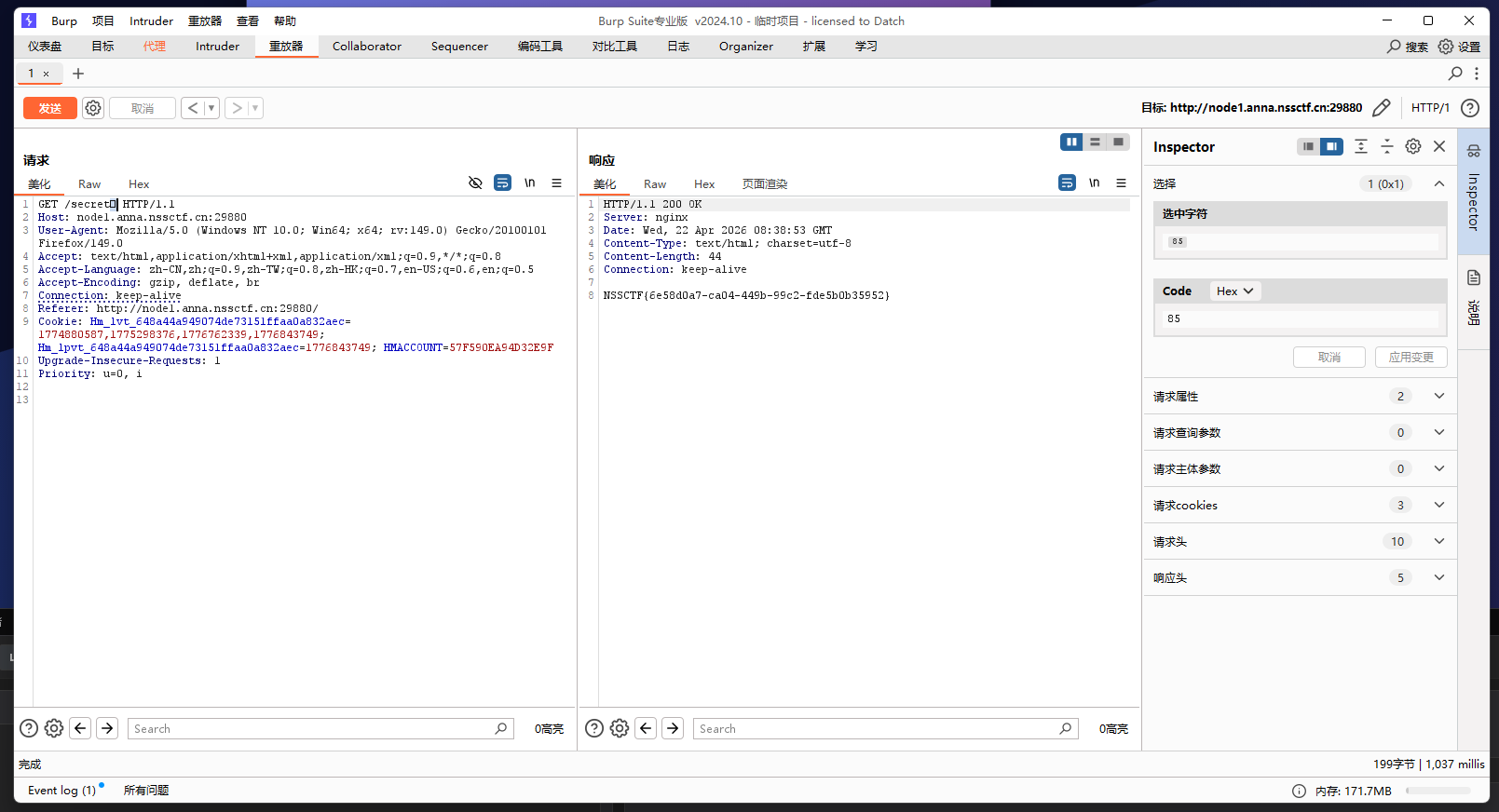Click the 应用变更 button in Inspector
1499x812 pixels.
(x=1410, y=357)
